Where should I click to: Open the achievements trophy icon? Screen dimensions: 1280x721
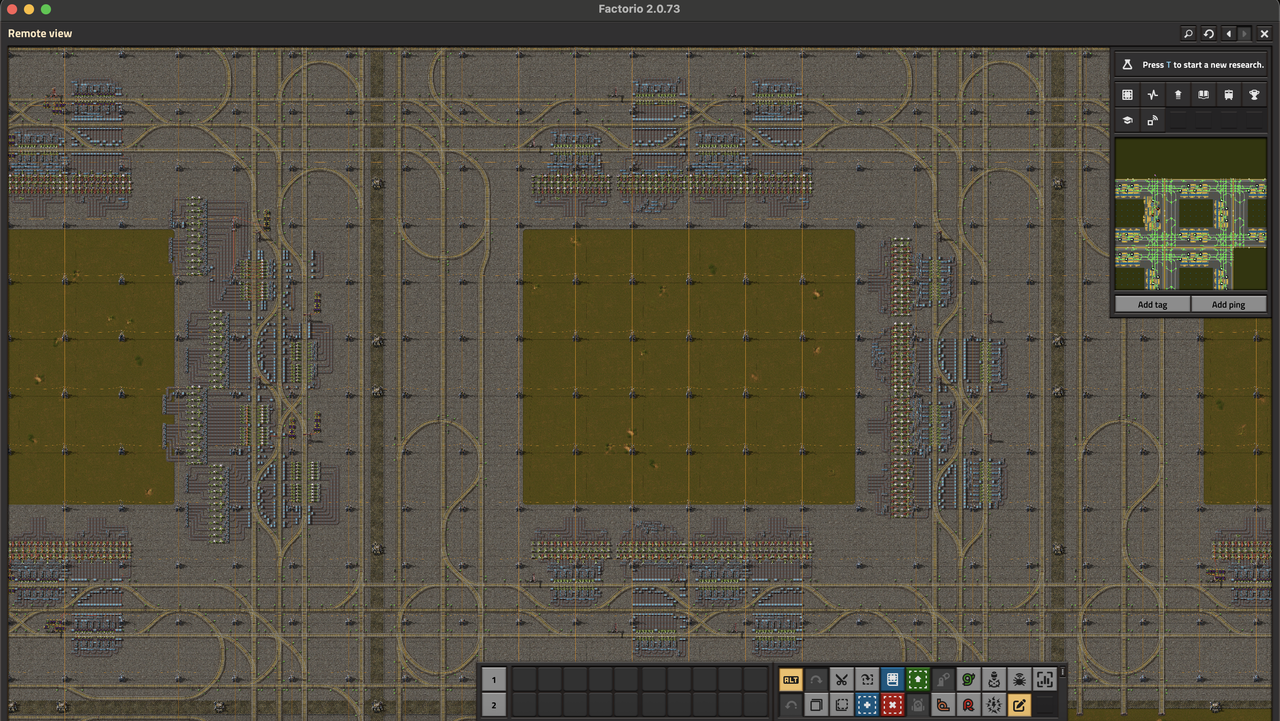(1254, 95)
